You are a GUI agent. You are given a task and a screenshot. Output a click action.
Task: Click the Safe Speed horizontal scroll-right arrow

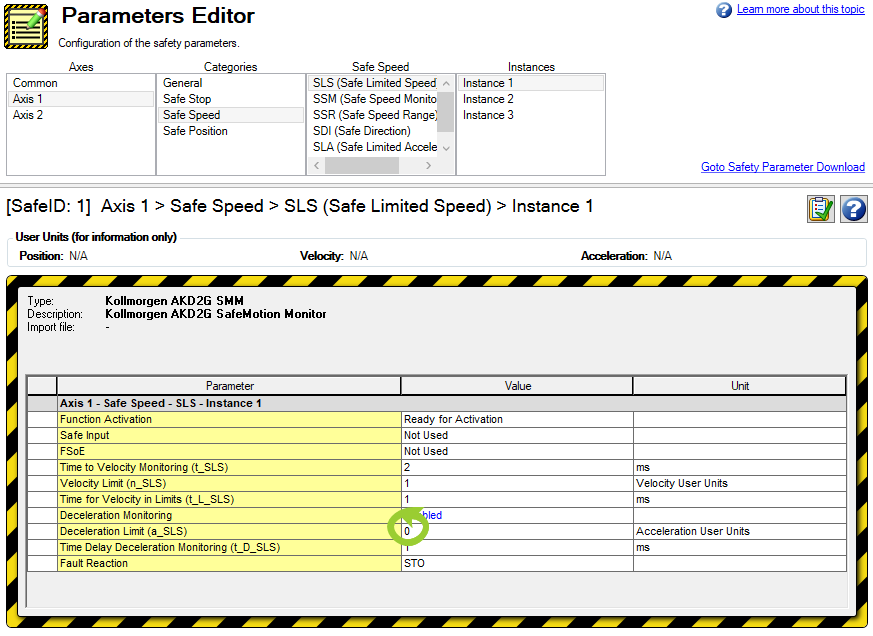point(428,165)
